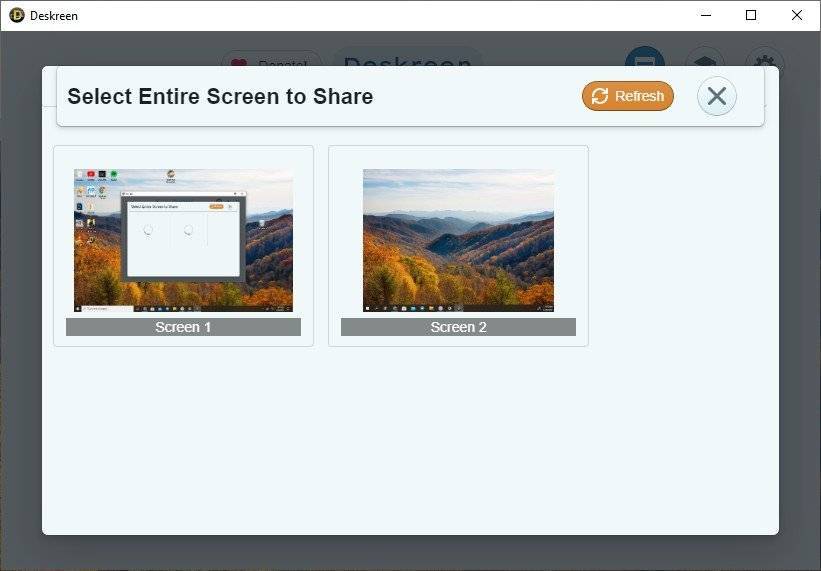Click the Deskreen app icon in title bar
The width and height of the screenshot is (821, 571).
17,15
